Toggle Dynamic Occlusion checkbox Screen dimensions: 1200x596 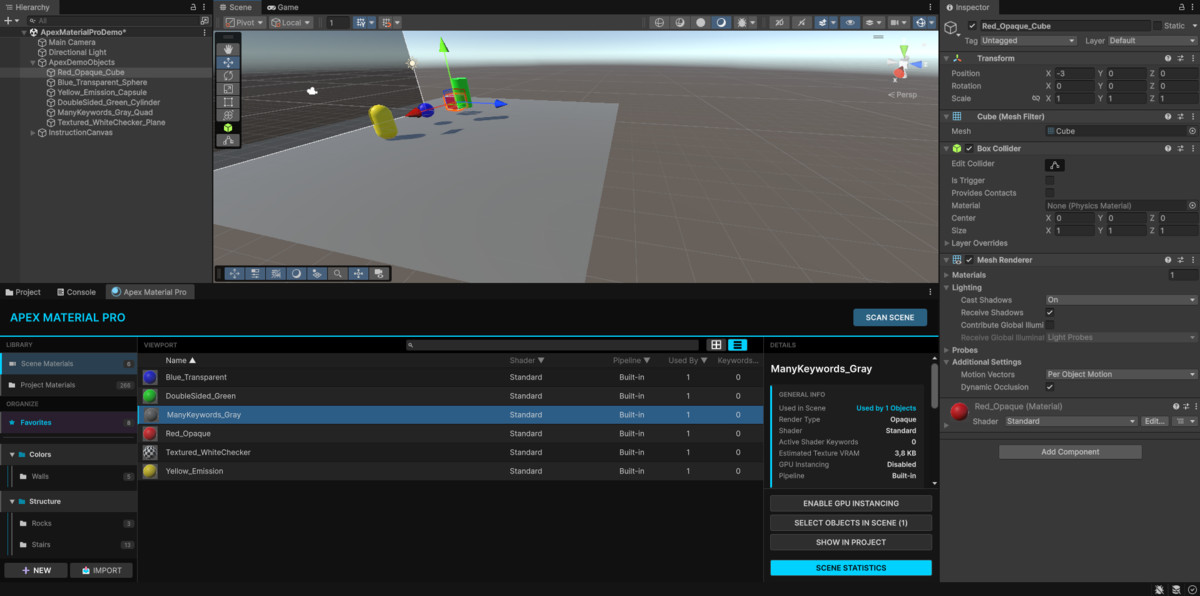1050,387
